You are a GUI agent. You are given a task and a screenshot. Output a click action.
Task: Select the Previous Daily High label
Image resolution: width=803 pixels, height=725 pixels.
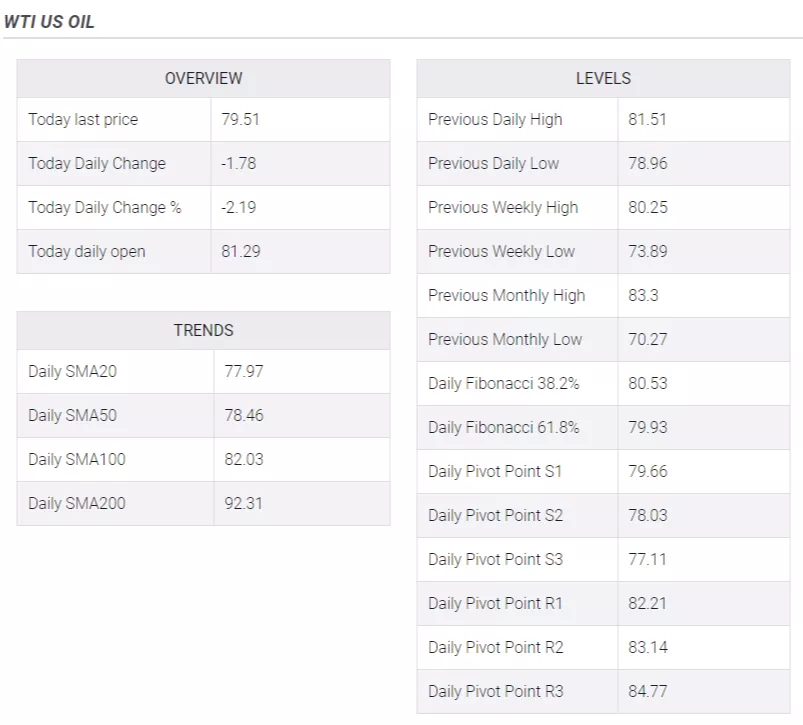click(x=495, y=119)
